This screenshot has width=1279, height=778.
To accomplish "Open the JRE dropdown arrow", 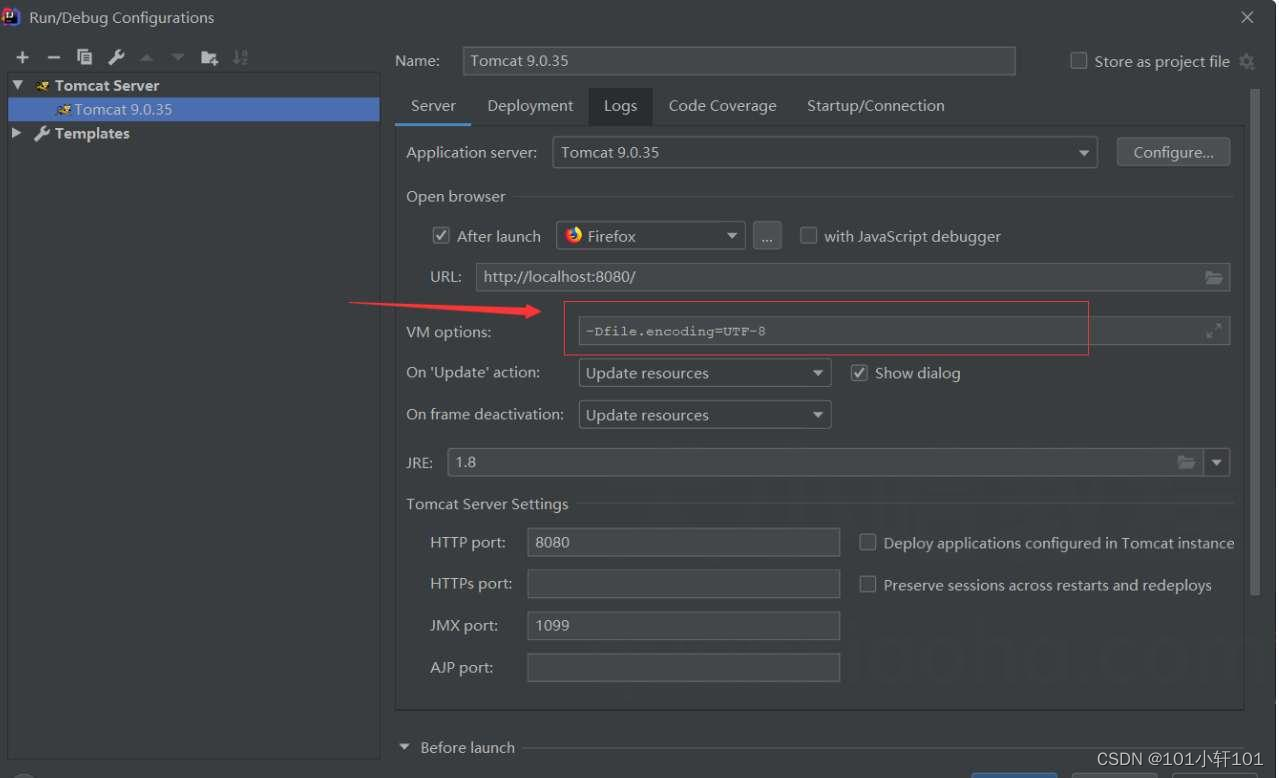I will point(1217,462).
